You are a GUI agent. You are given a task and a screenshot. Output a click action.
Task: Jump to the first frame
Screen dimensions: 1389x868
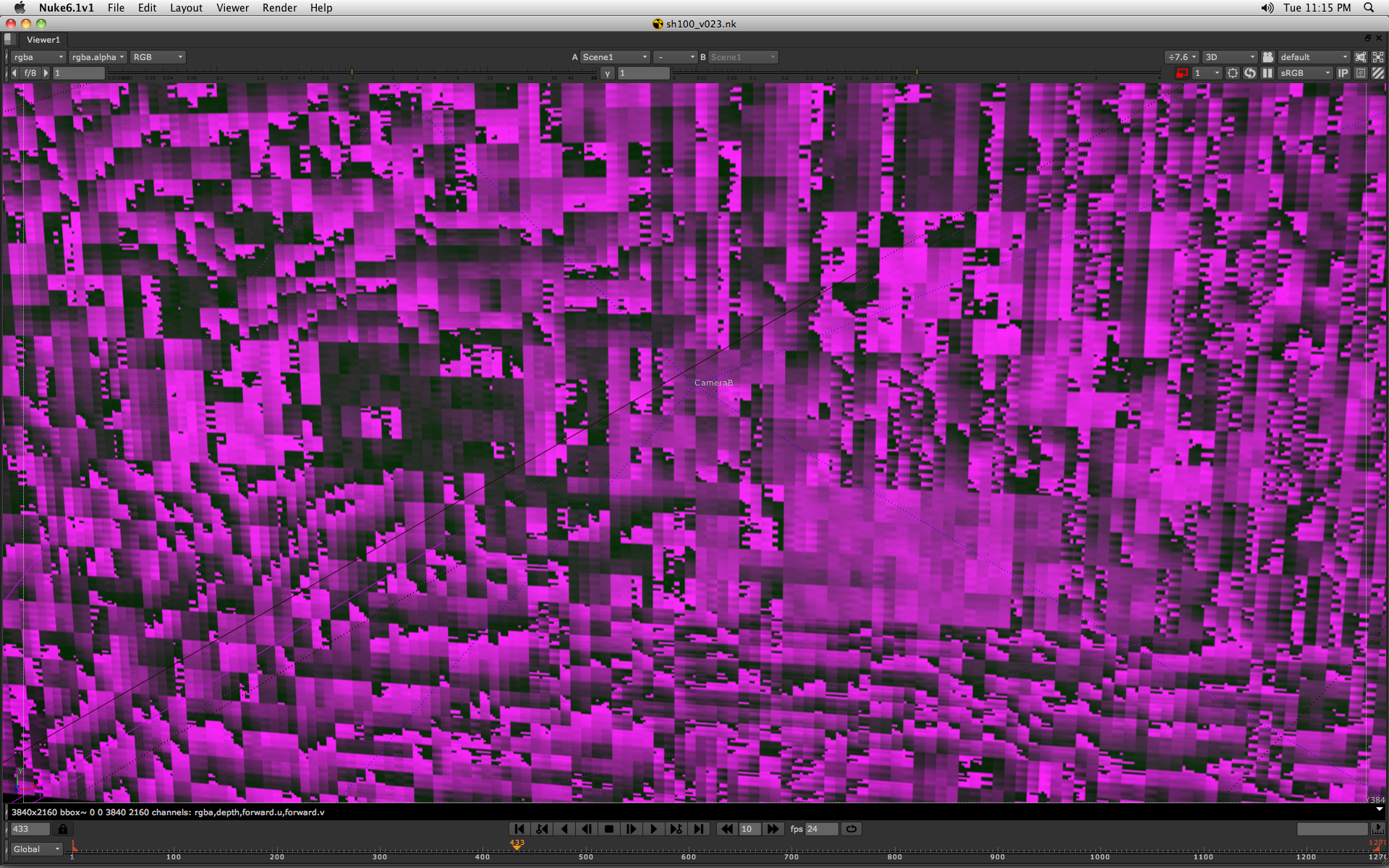coord(519,829)
